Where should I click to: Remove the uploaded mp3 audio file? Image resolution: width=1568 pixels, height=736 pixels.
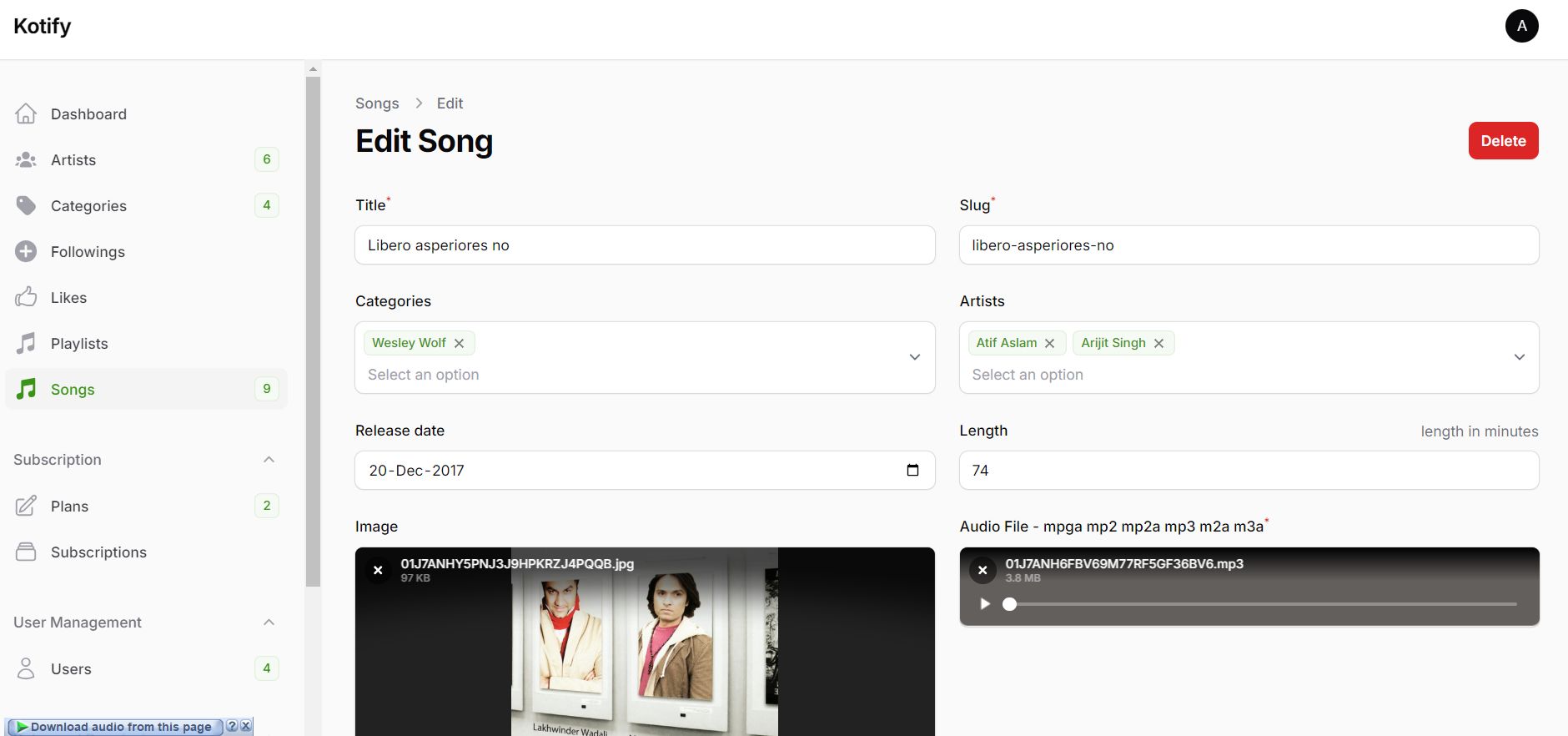coord(983,570)
